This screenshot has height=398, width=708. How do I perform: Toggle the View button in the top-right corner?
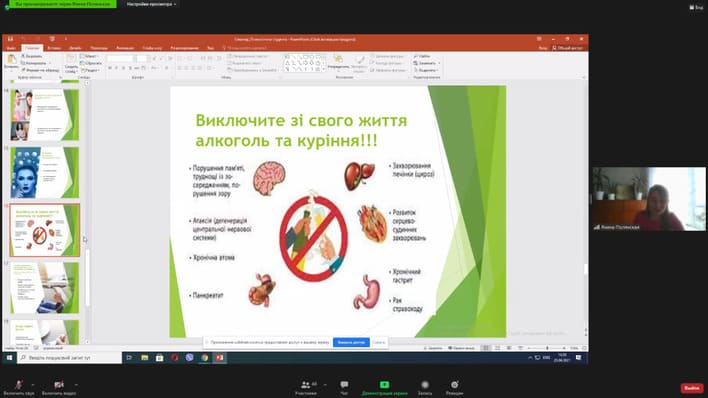(x=696, y=7)
